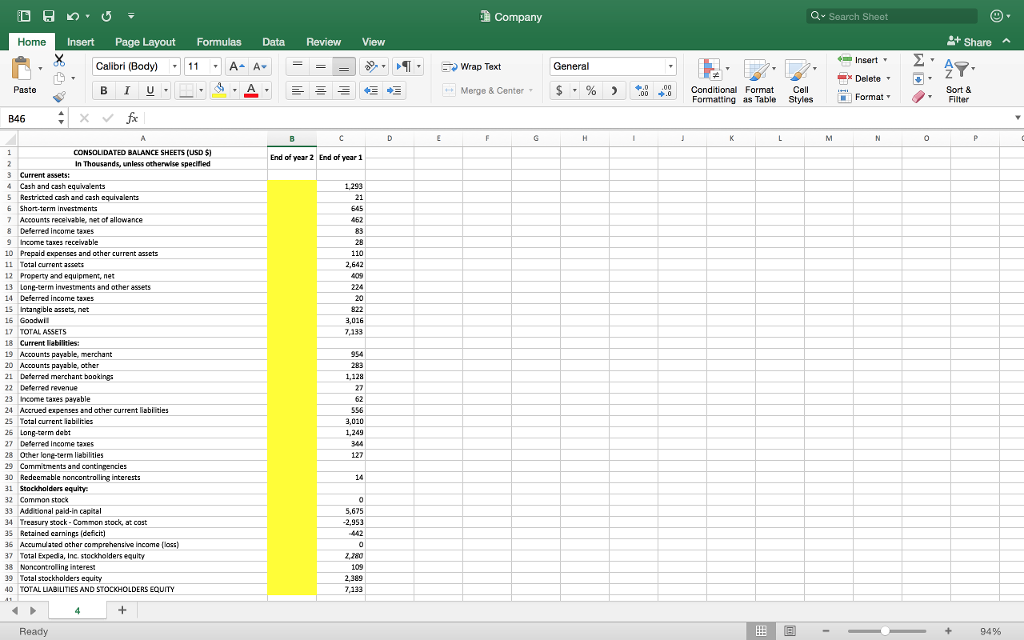Screen dimensions: 1024x640
Task: Toggle align text right
Action: tap(344, 90)
